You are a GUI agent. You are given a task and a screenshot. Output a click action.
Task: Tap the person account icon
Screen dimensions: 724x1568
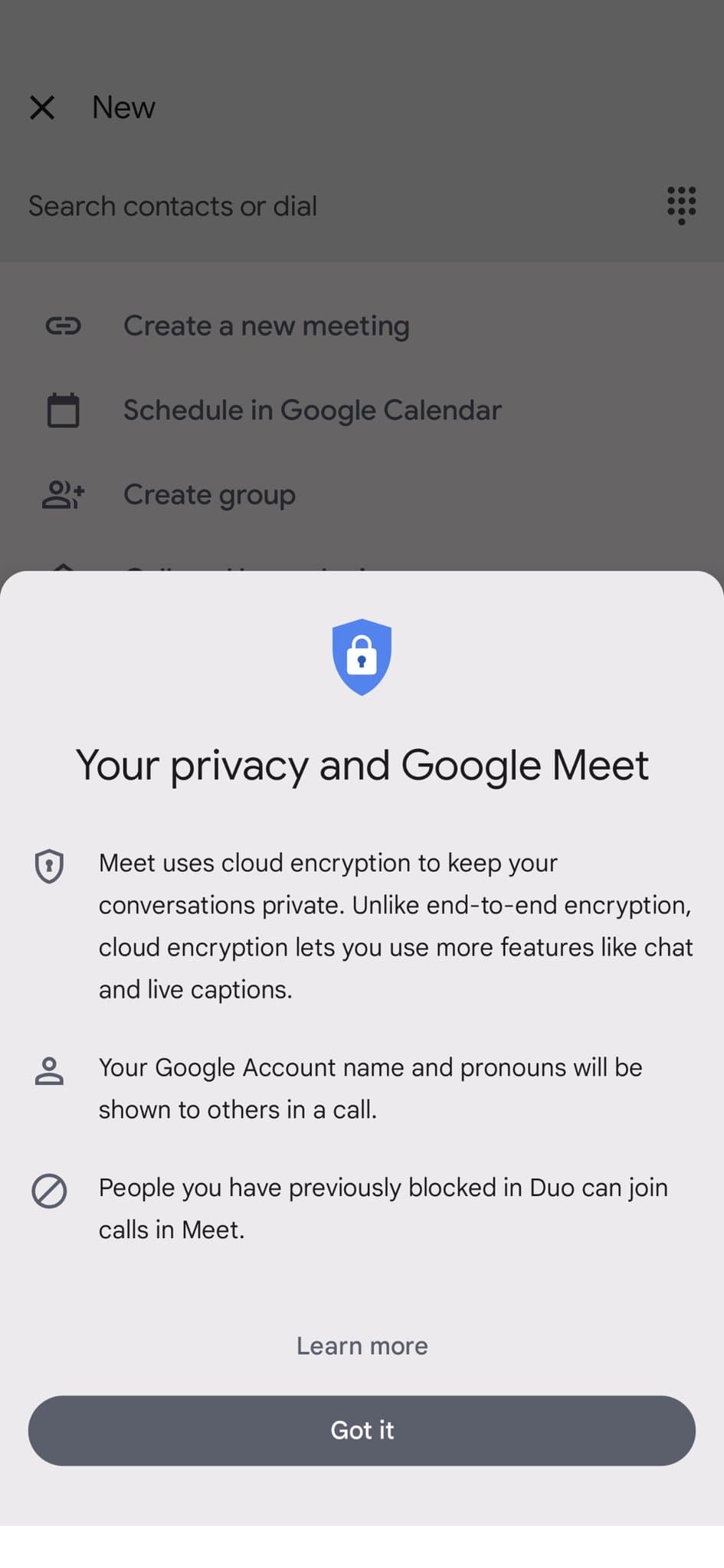49,1071
